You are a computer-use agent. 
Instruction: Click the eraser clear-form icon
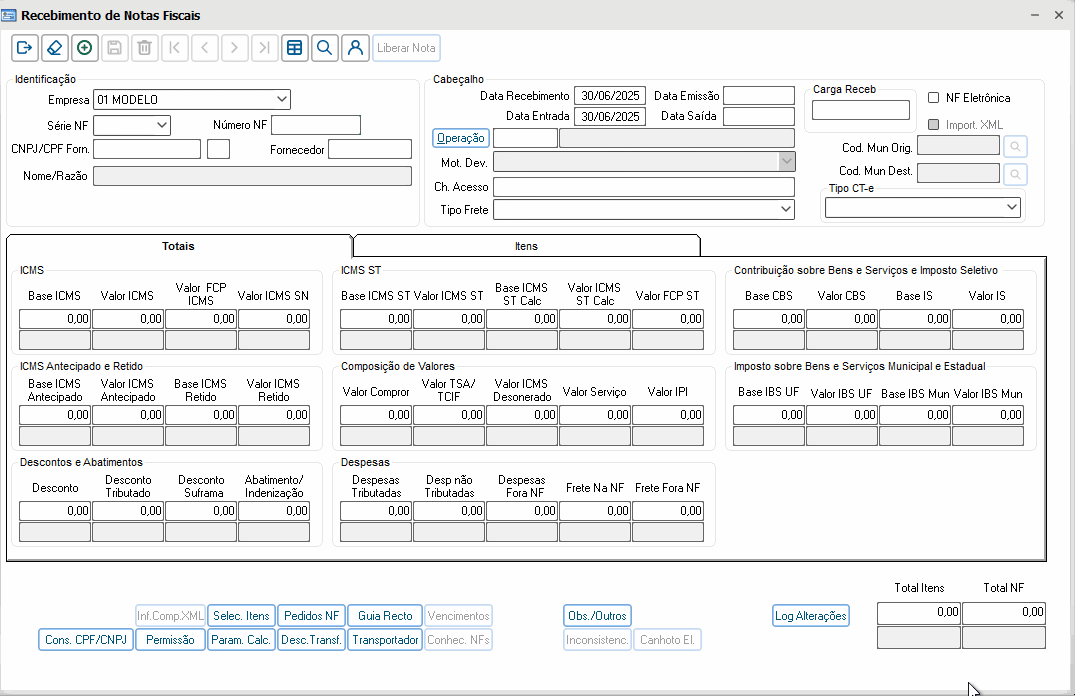pyautogui.click(x=55, y=48)
